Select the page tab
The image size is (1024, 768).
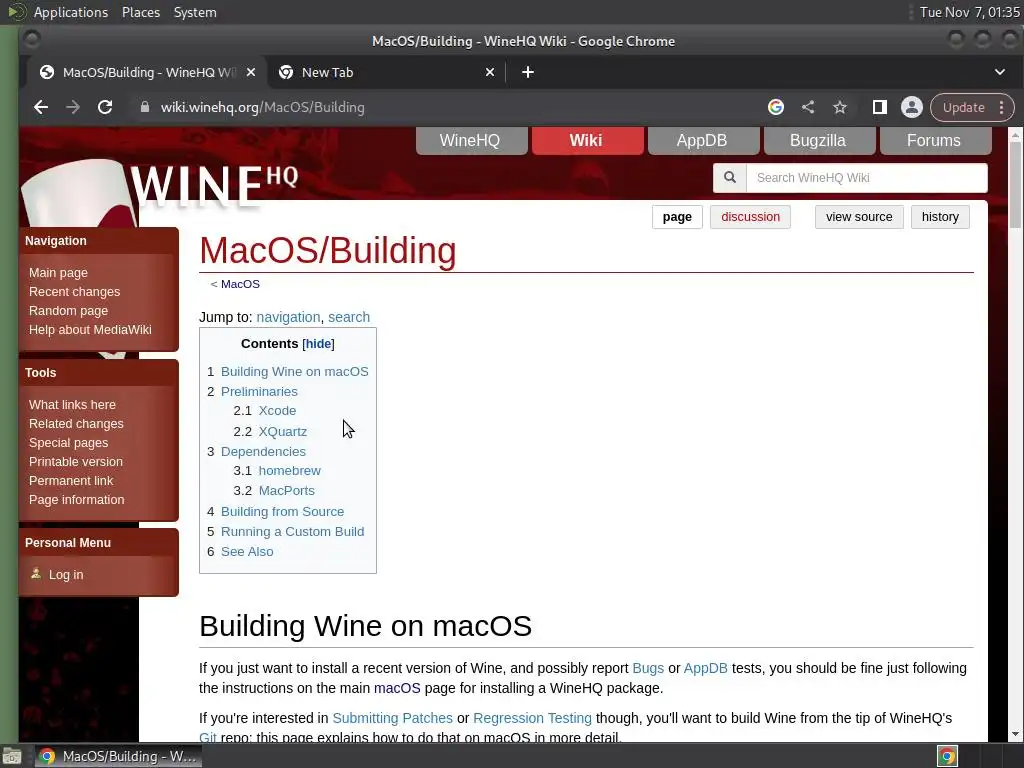pyautogui.click(x=677, y=217)
